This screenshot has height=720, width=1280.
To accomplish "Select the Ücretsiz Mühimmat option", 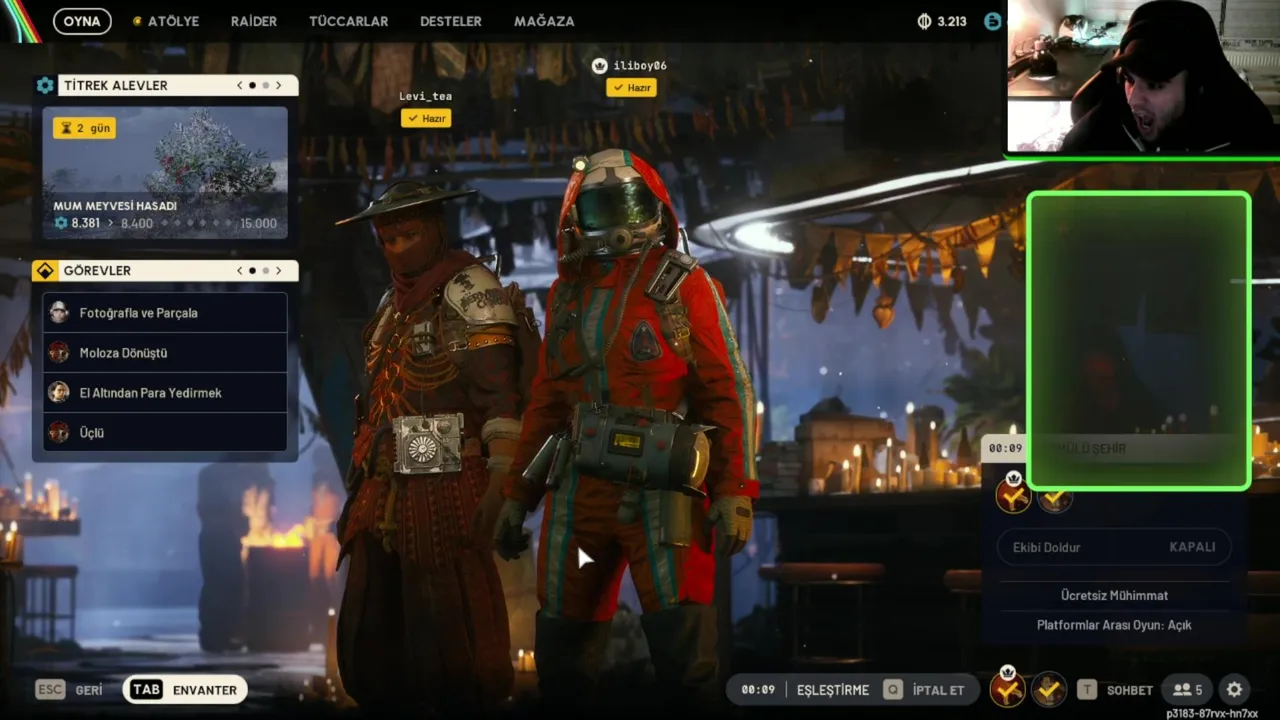I will pyautogui.click(x=1114, y=595).
